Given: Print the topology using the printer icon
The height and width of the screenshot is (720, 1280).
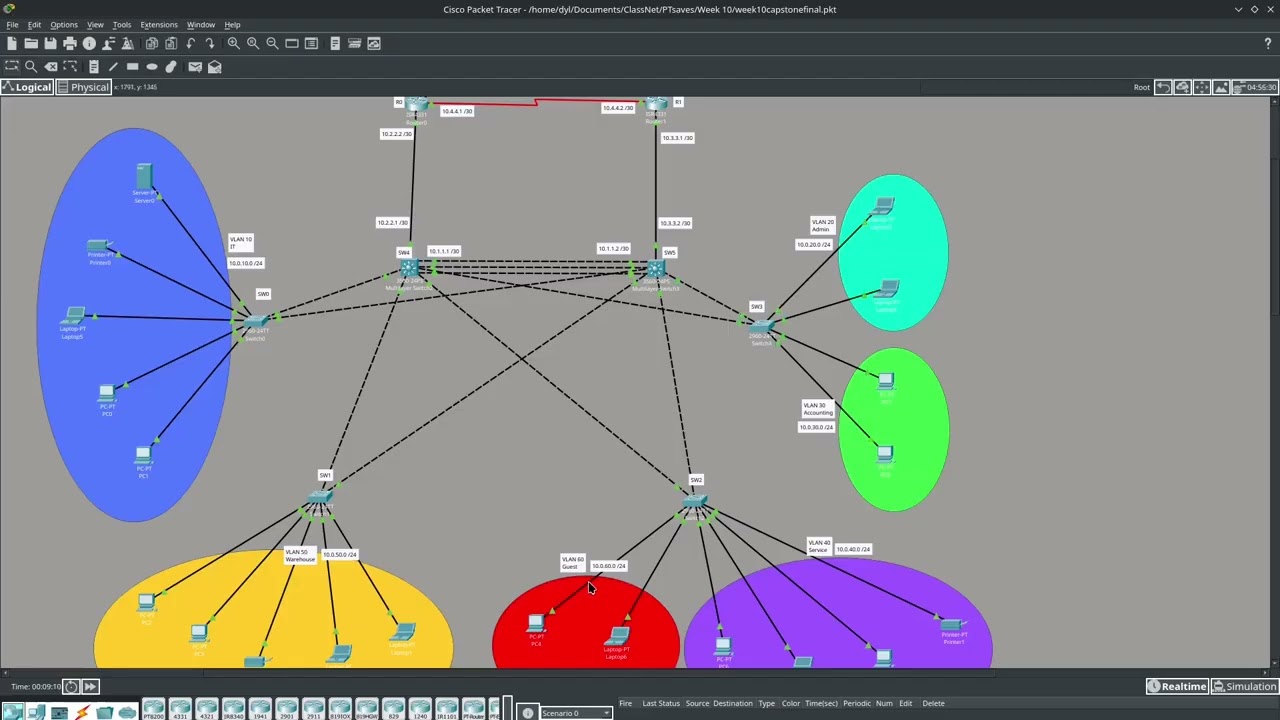Looking at the screenshot, I should 70,43.
